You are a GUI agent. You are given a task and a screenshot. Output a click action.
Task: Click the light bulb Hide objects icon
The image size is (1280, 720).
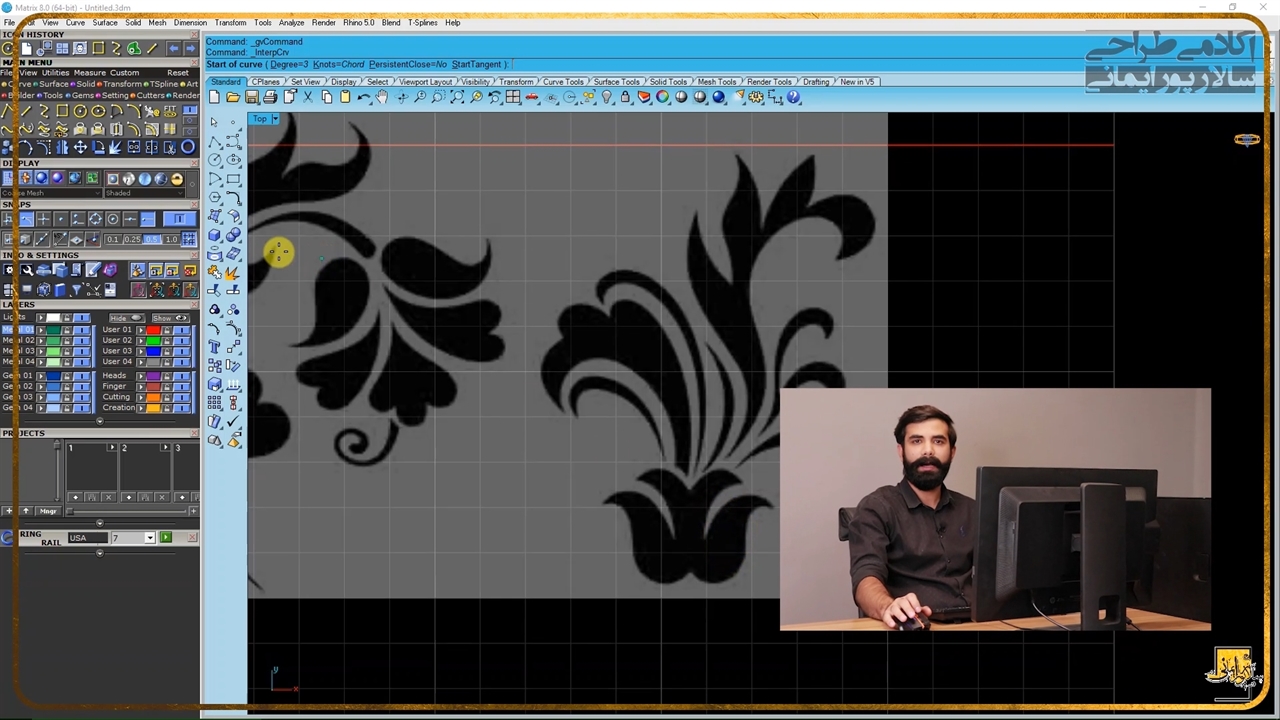point(607,97)
